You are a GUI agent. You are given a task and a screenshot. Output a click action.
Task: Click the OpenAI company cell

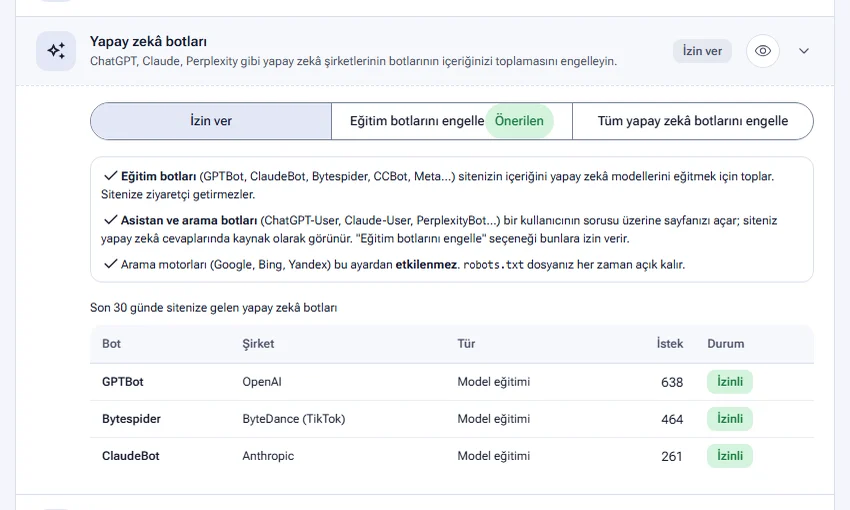(x=262, y=382)
